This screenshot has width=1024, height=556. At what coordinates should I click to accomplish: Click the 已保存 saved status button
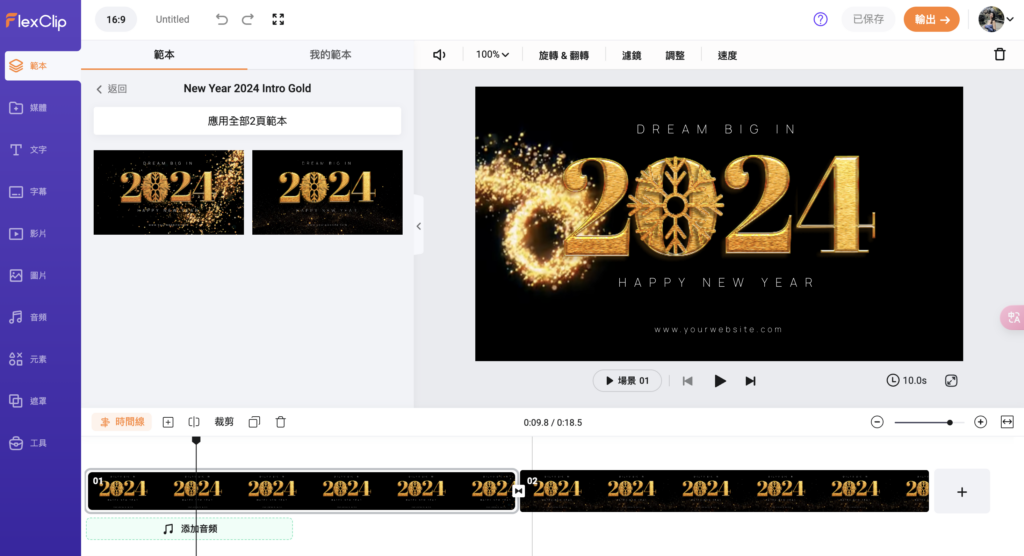click(868, 20)
